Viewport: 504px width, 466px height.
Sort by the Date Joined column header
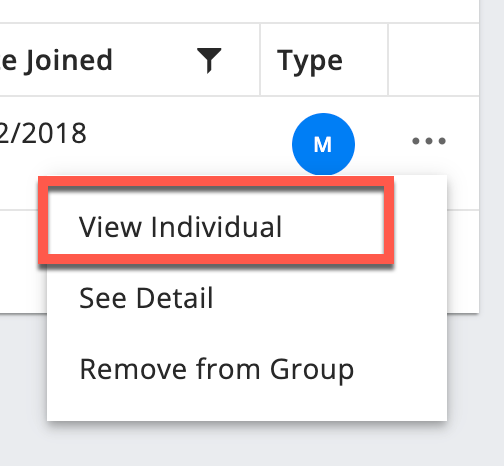click(x=56, y=60)
